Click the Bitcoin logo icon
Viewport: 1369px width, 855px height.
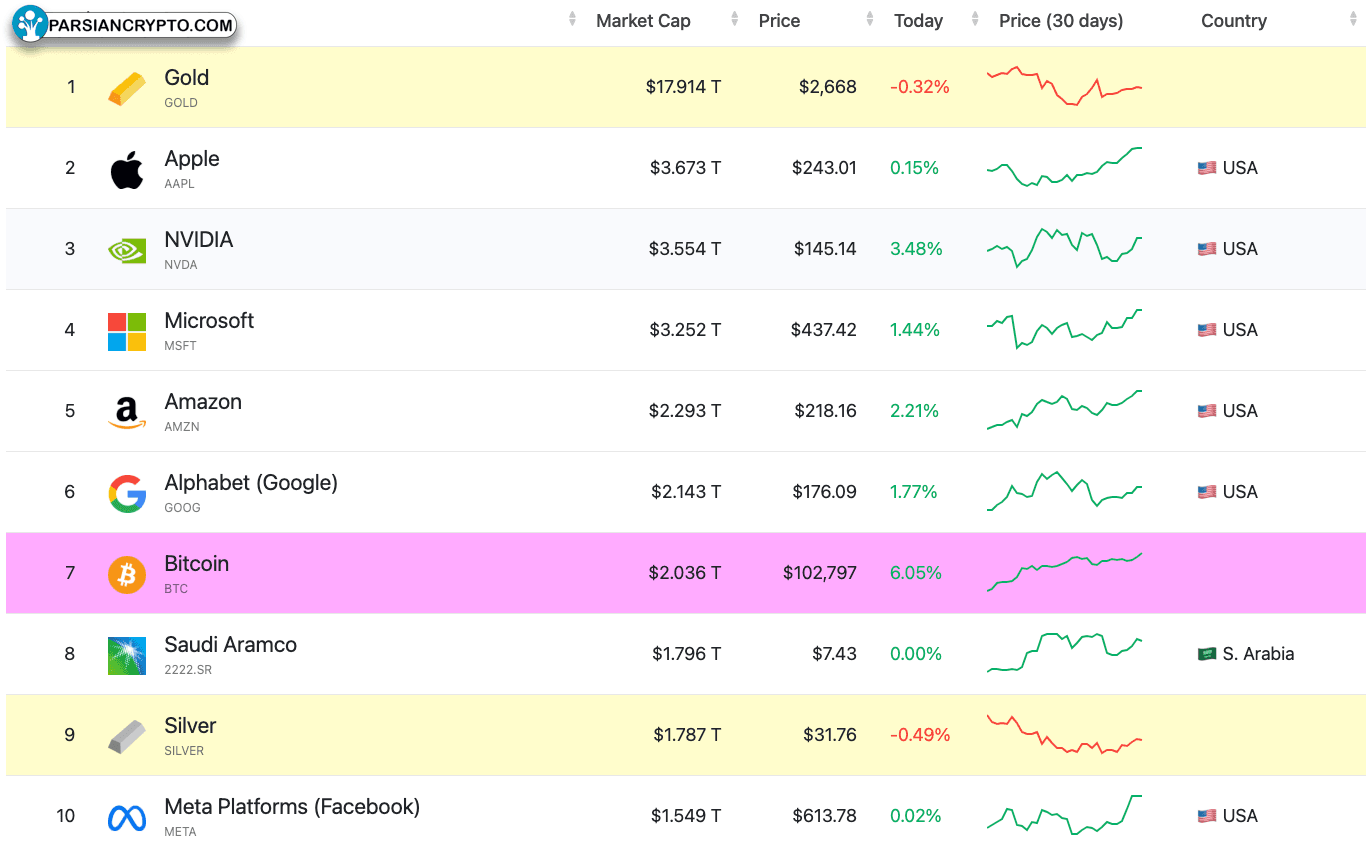[x=127, y=574]
